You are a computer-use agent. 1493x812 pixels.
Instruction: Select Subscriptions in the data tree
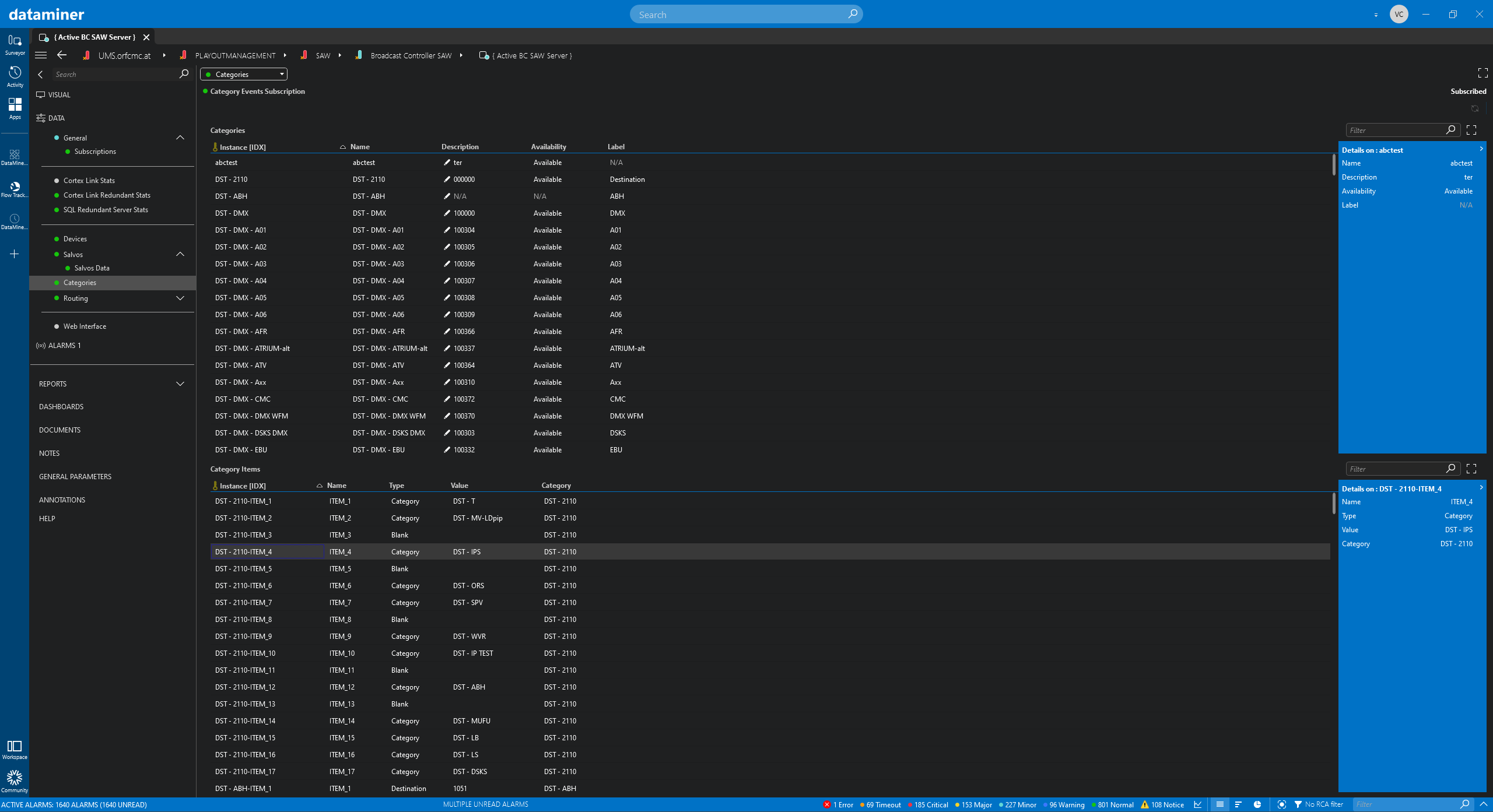(x=95, y=152)
